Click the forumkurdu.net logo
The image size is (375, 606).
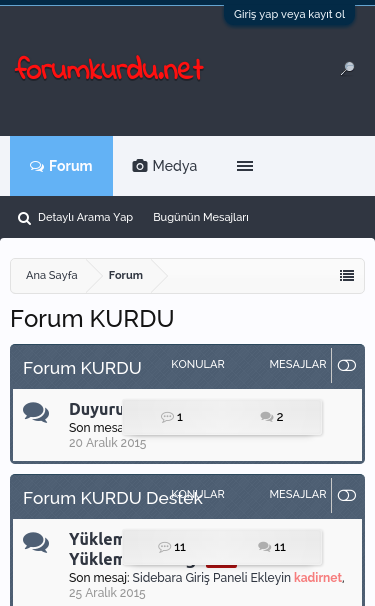tap(109, 69)
